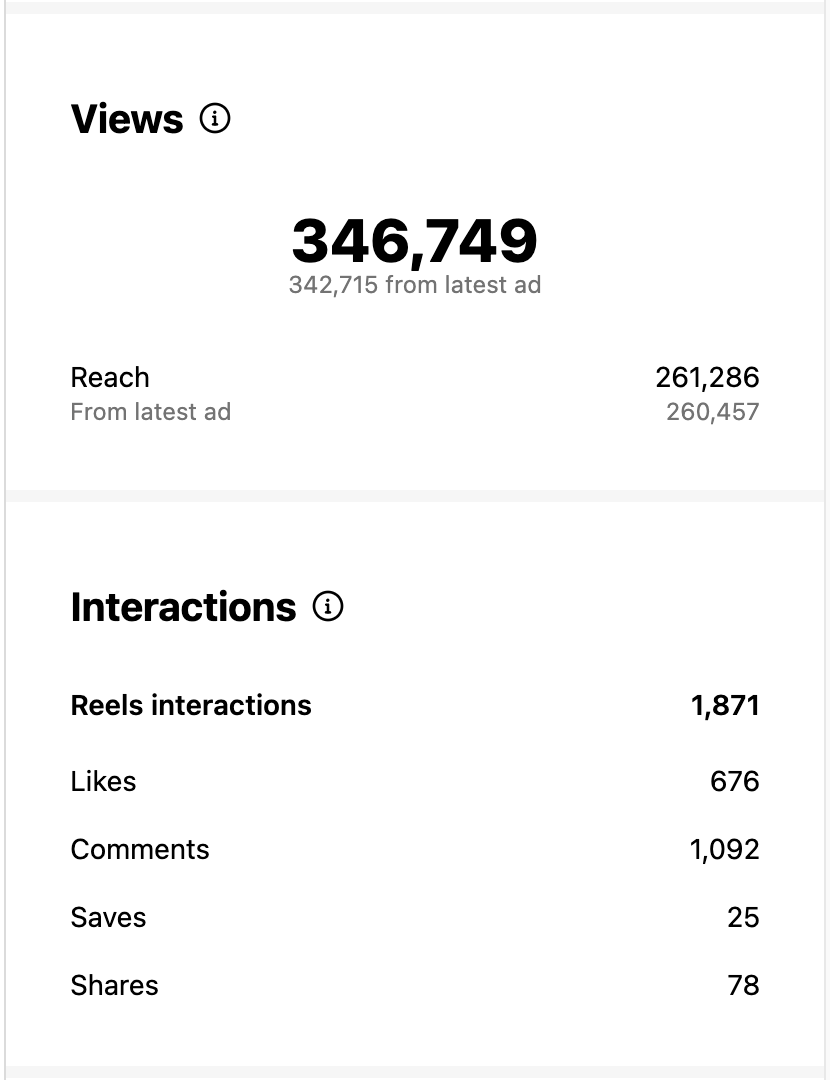
Task: Click the Comments count 1,092
Action: click(x=724, y=849)
